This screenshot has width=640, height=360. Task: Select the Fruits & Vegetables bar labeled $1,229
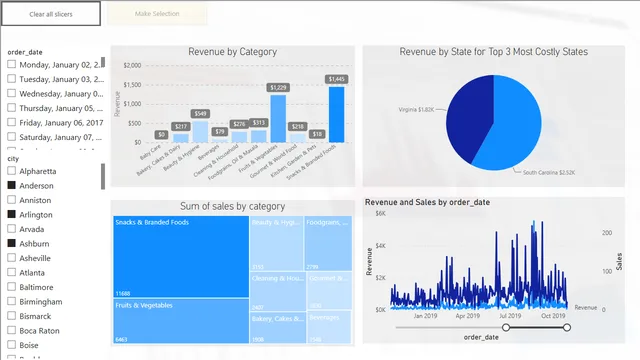[278, 119]
